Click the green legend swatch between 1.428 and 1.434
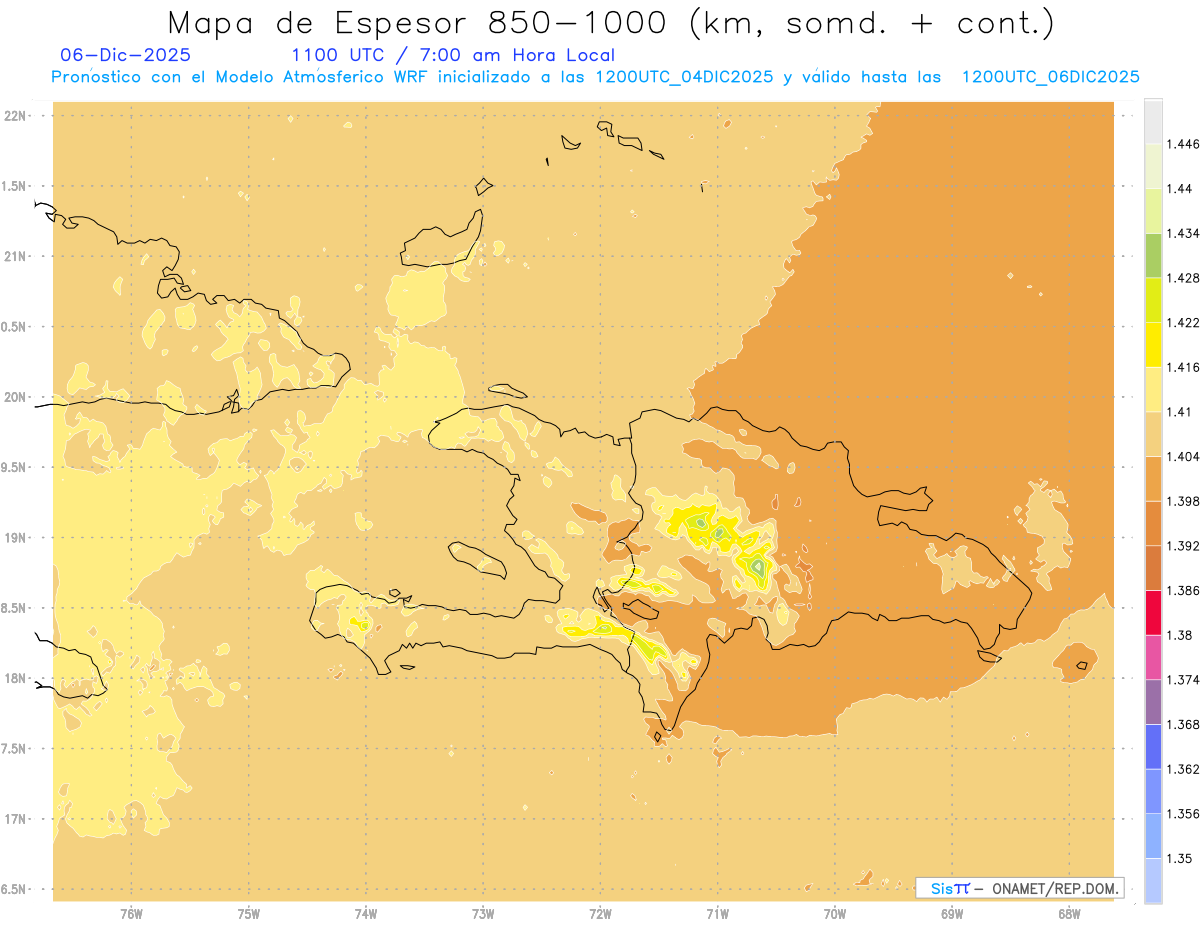This screenshot has width=1200, height=927. point(1153,255)
